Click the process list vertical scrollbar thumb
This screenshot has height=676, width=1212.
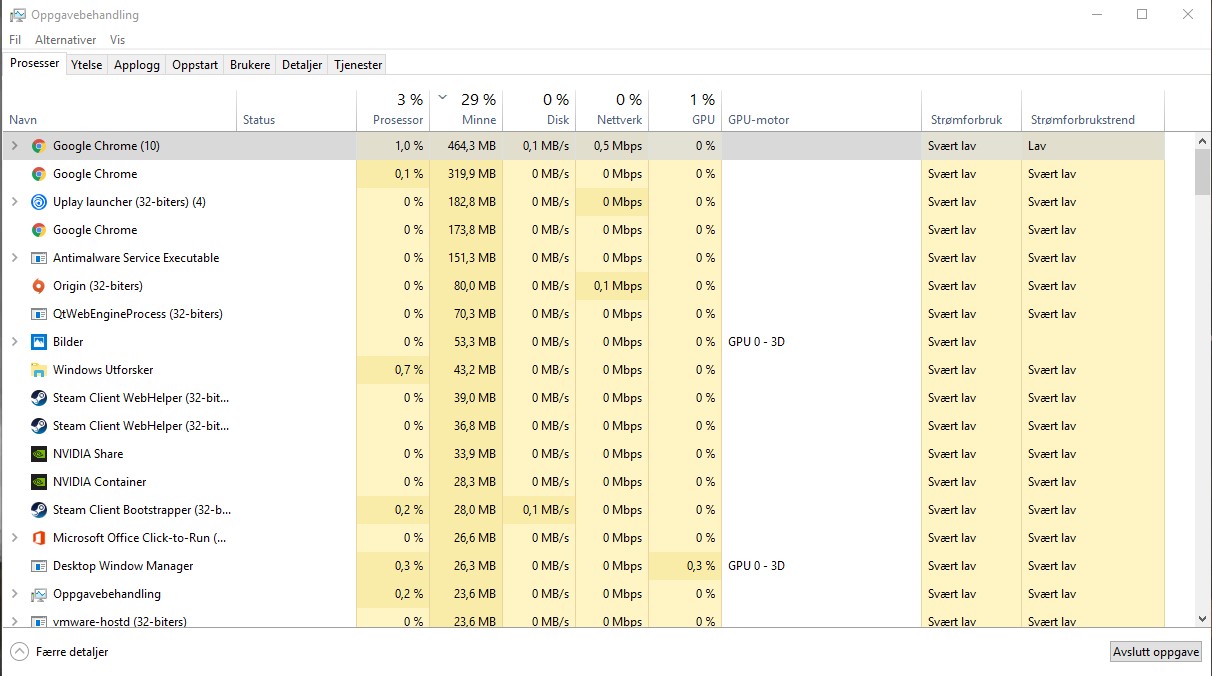pyautogui.click(x=1203, y=172)
